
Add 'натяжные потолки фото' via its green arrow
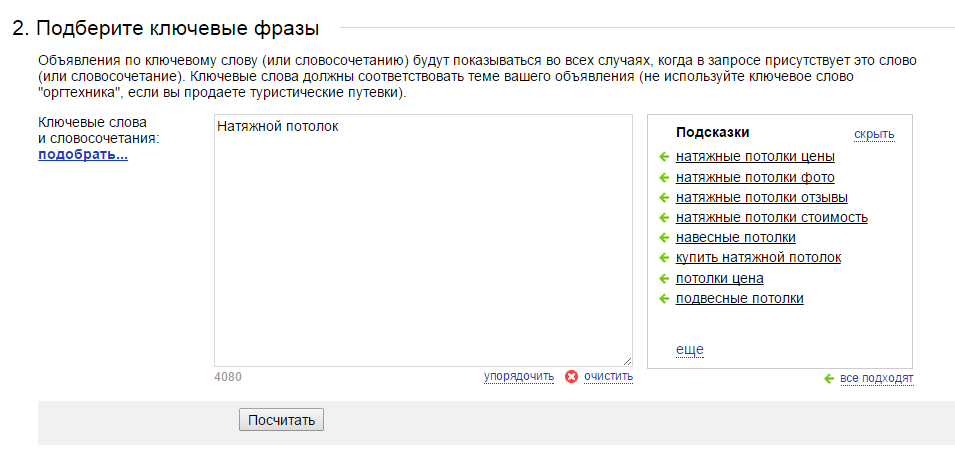[x=664, y=178]
